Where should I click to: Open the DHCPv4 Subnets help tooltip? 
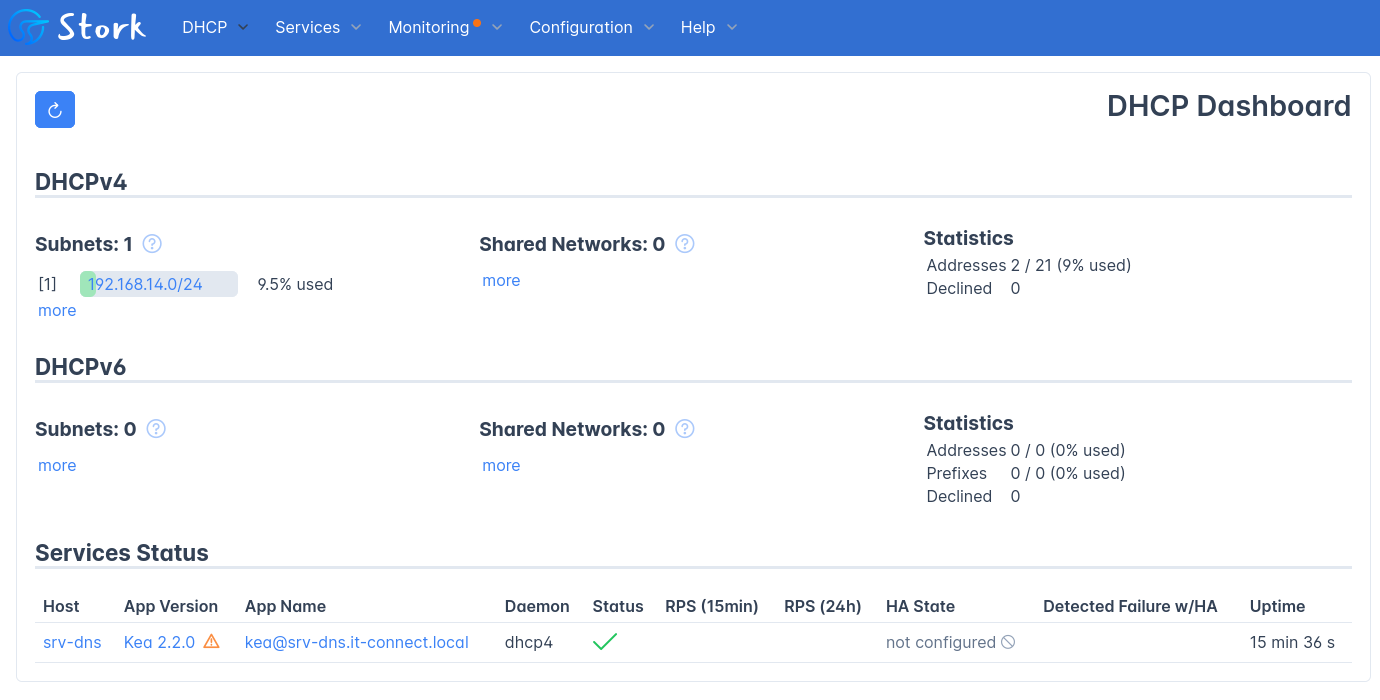tap(152, 243)
